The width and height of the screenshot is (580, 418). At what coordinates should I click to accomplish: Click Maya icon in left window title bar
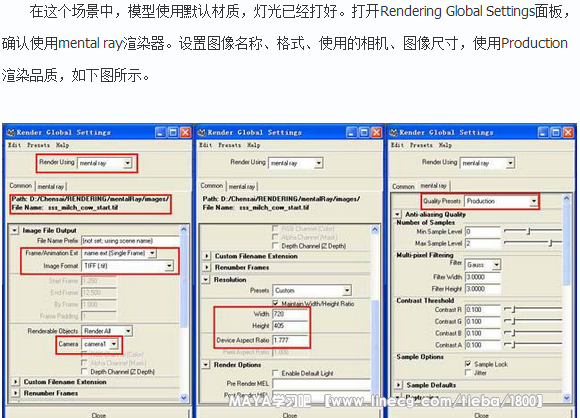(11, 132)
